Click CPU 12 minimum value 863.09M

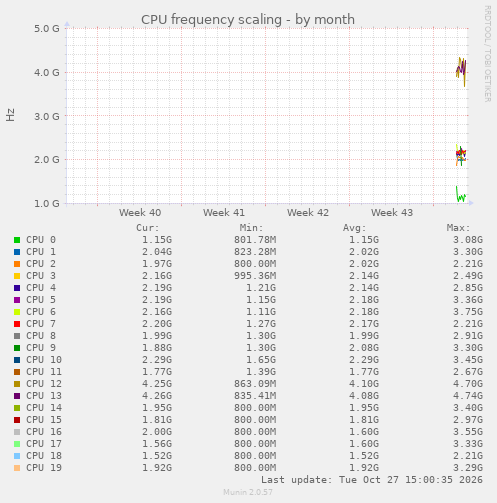(255, 384)
